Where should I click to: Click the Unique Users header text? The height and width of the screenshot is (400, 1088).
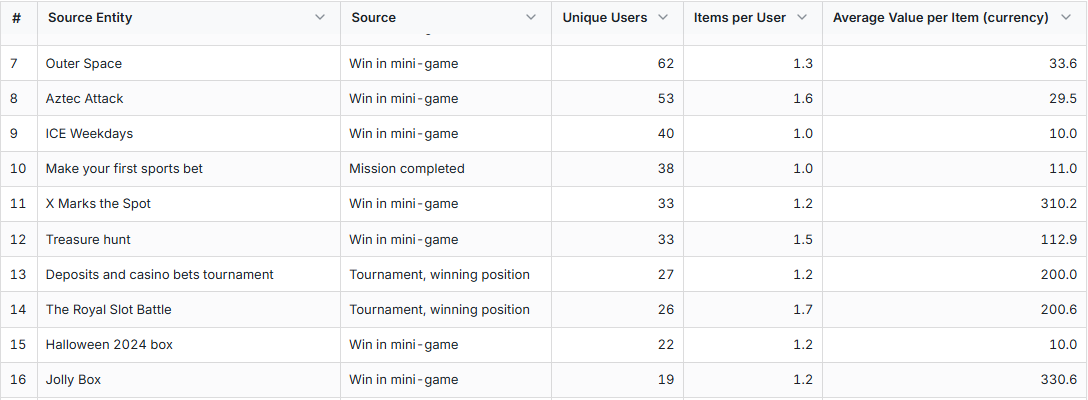click(x=604, y=17)
